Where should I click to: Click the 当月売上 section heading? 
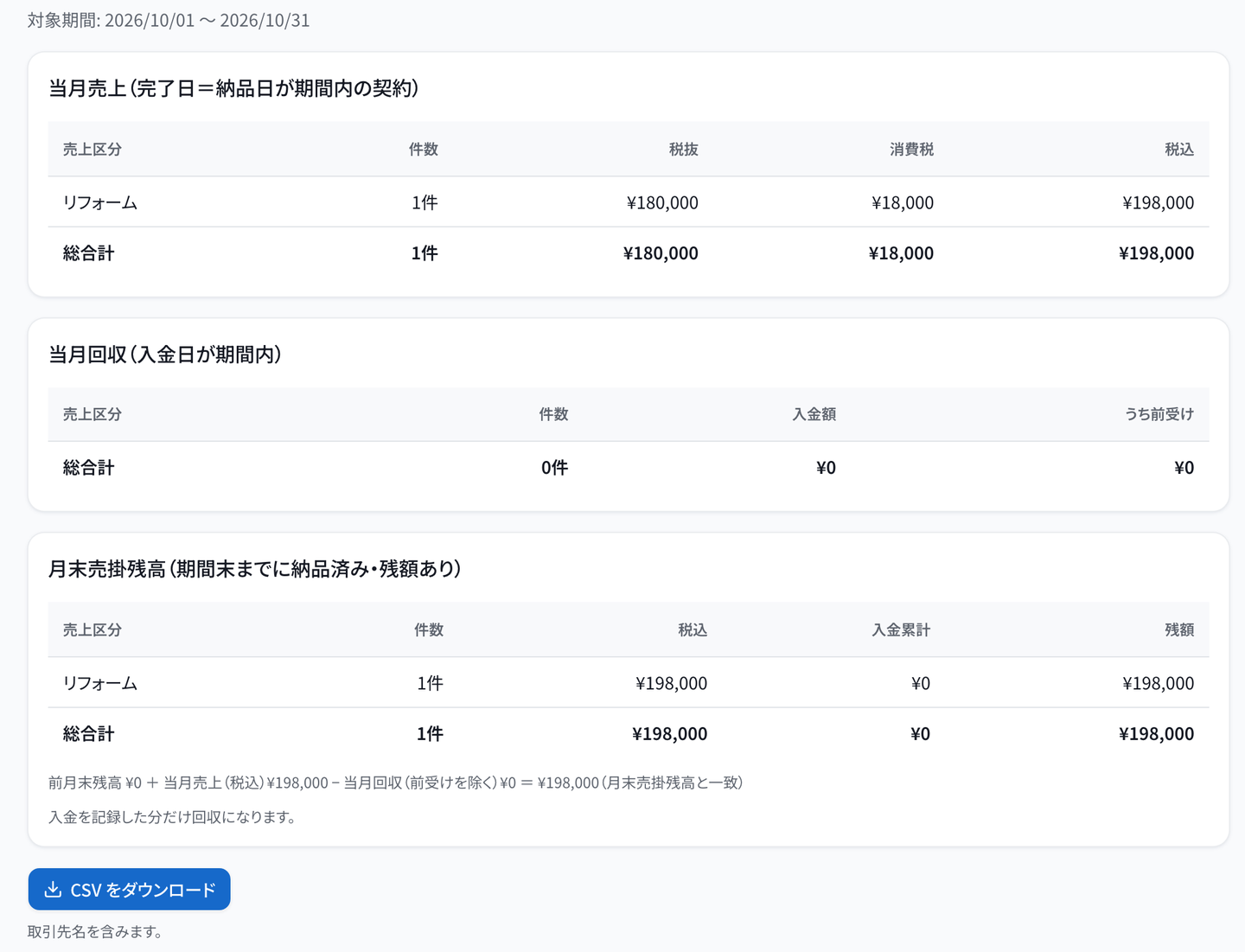(x=233, y=88)
